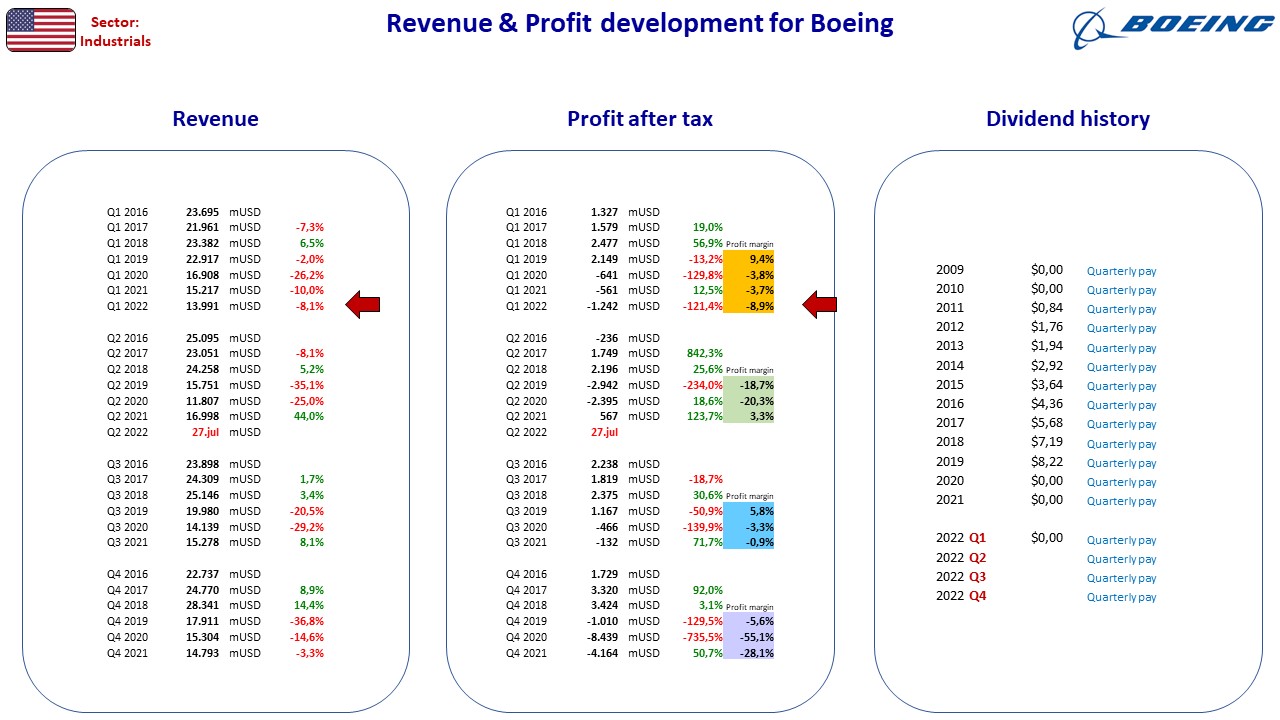Screen dimensions: 1280x720
Task: Open the Quarterly pay link for 2021
Action: (x=1121, y=501)
